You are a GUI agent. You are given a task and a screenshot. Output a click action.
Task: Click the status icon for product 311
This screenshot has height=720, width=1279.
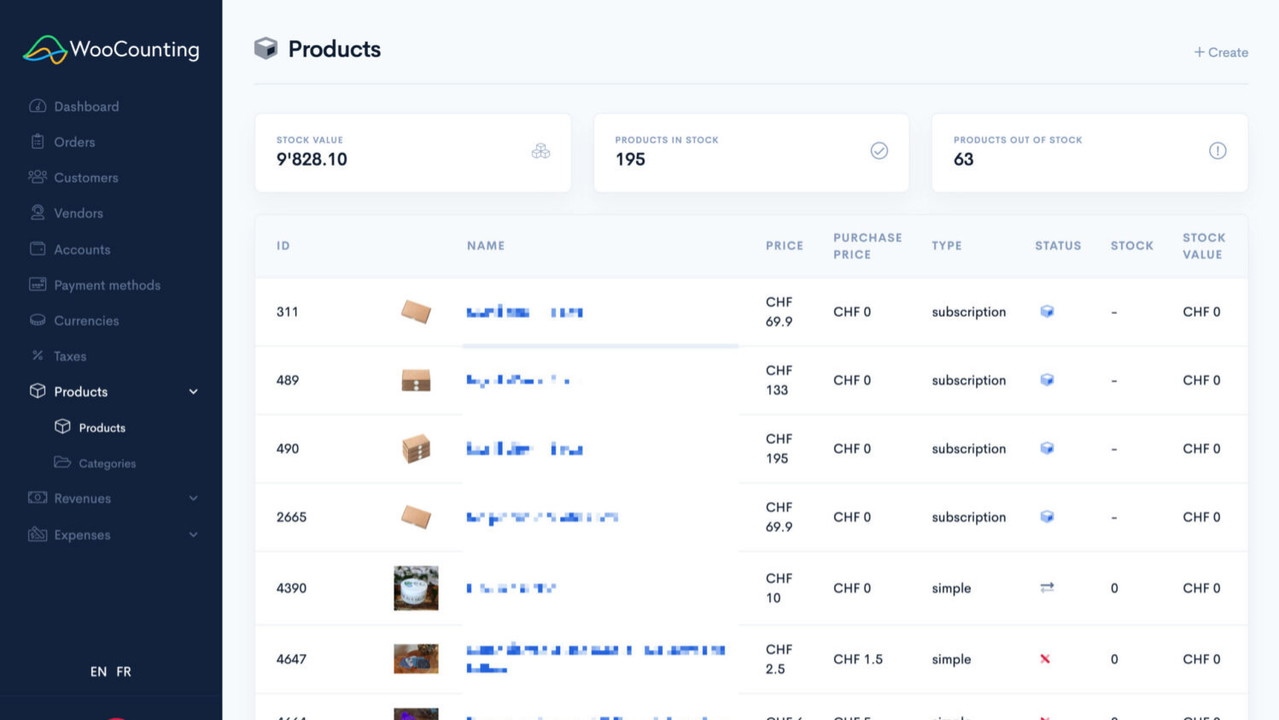point(1047,312)
